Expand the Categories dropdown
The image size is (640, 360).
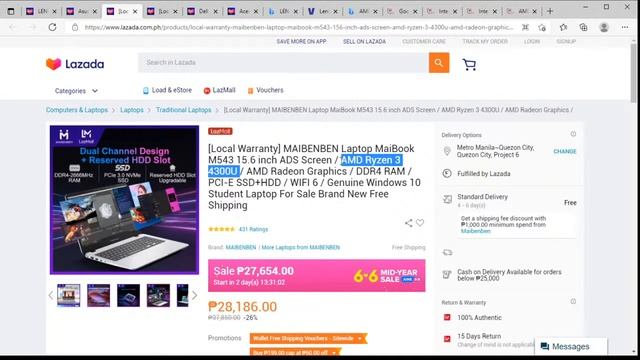[x=76, y=91]
